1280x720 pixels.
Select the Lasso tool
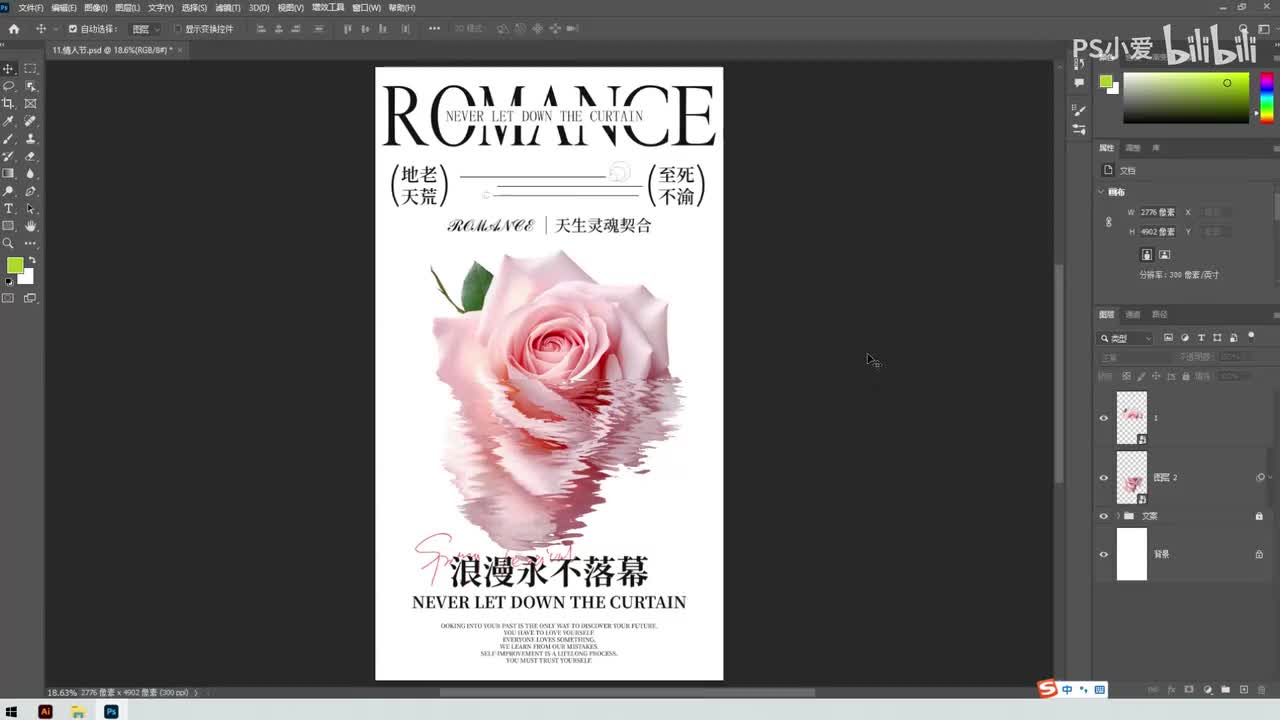coord(8,86)
